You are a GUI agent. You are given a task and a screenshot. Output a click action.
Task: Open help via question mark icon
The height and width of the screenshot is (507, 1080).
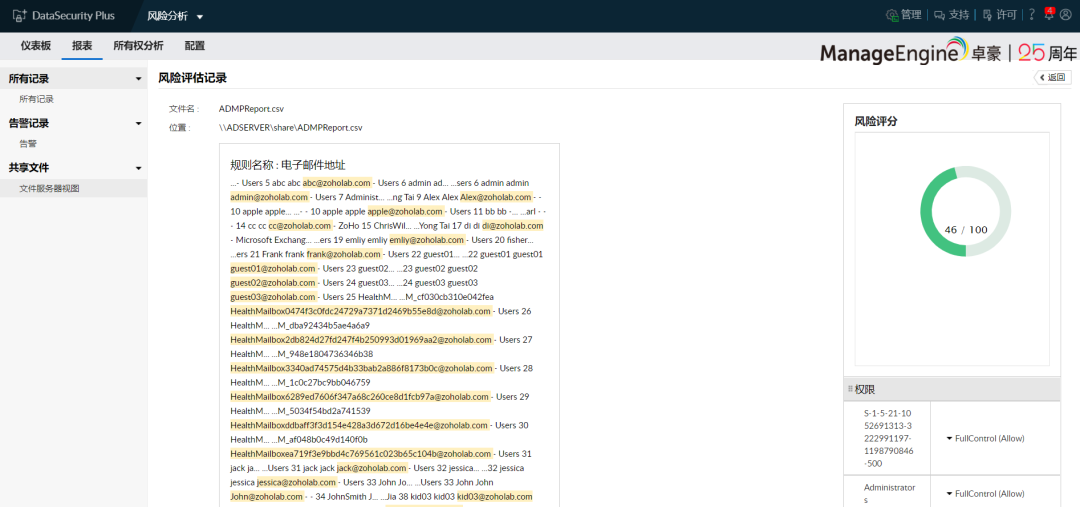(1032, 15)
